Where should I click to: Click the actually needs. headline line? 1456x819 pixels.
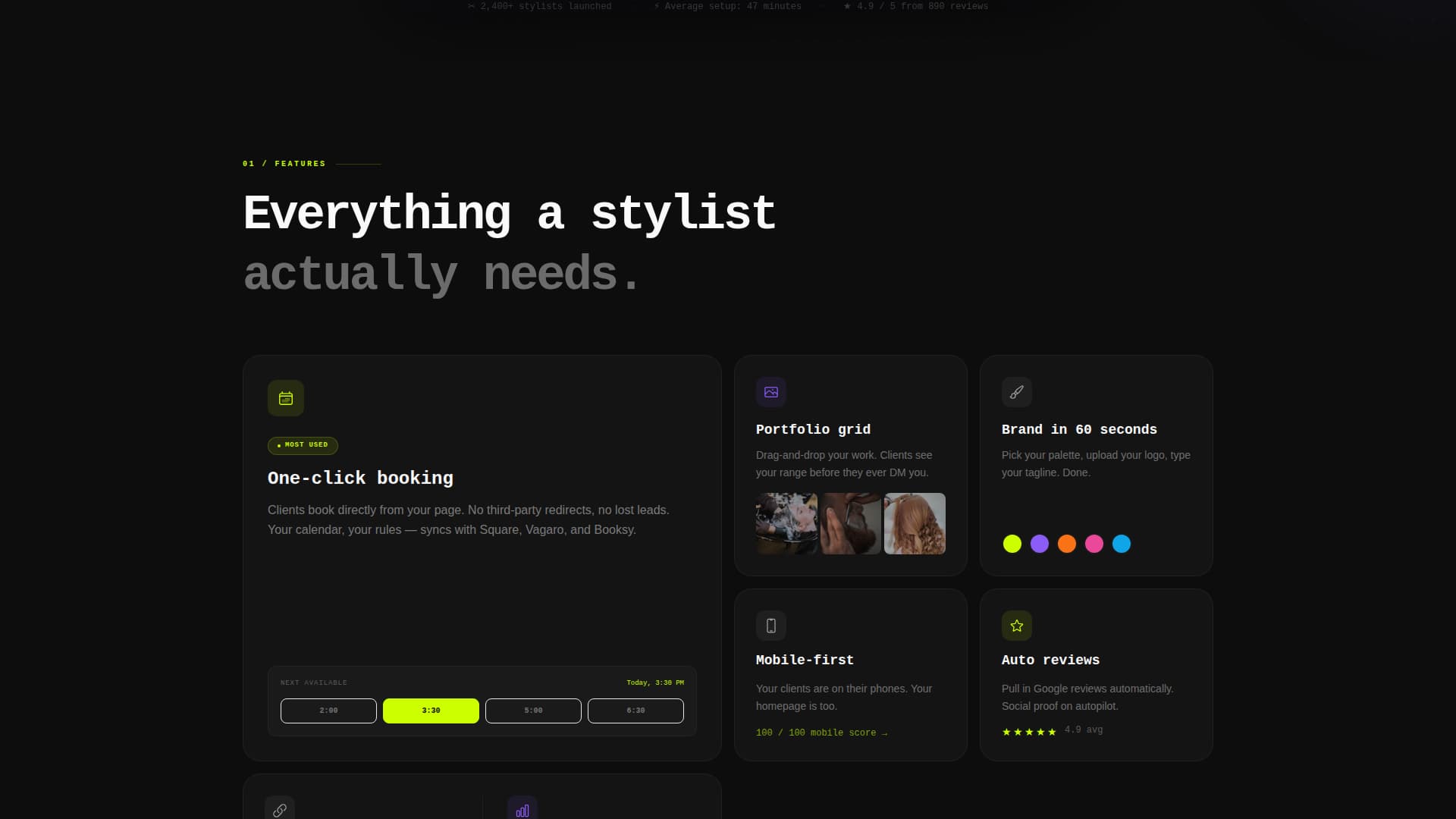(442, 274)
